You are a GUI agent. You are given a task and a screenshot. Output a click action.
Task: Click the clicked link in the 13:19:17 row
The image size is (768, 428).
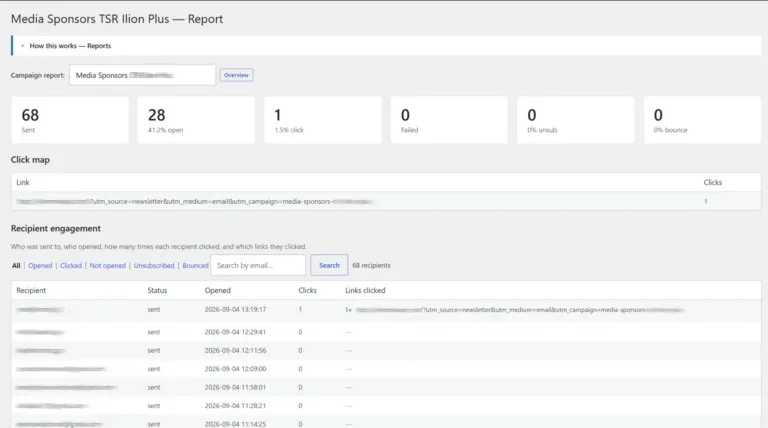click(519, 310)
